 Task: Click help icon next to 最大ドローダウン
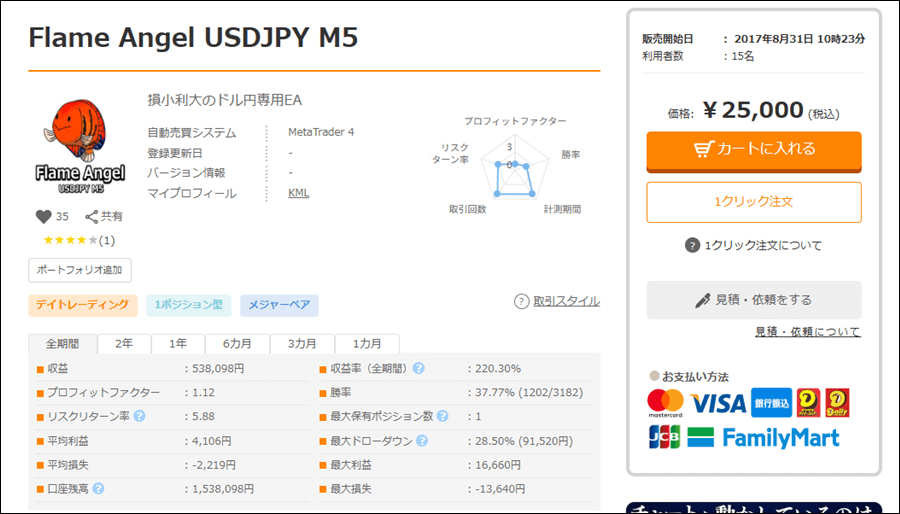(x=423, y=441)
